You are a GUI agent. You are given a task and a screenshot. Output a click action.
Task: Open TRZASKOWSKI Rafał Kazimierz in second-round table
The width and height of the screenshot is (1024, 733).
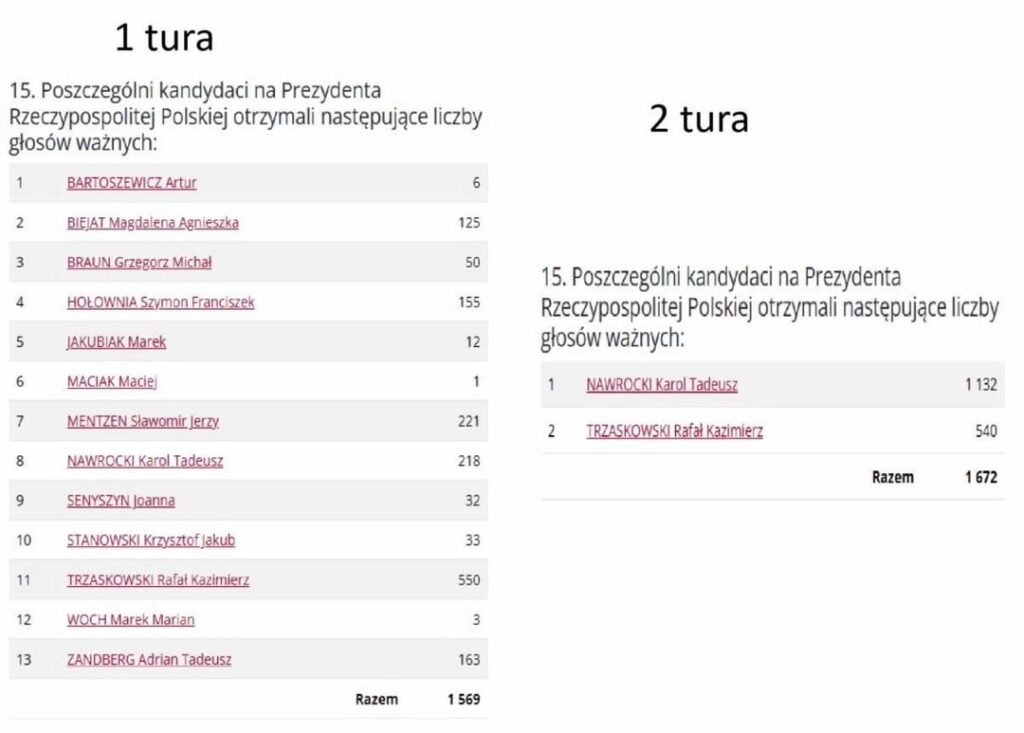(674, 431)
